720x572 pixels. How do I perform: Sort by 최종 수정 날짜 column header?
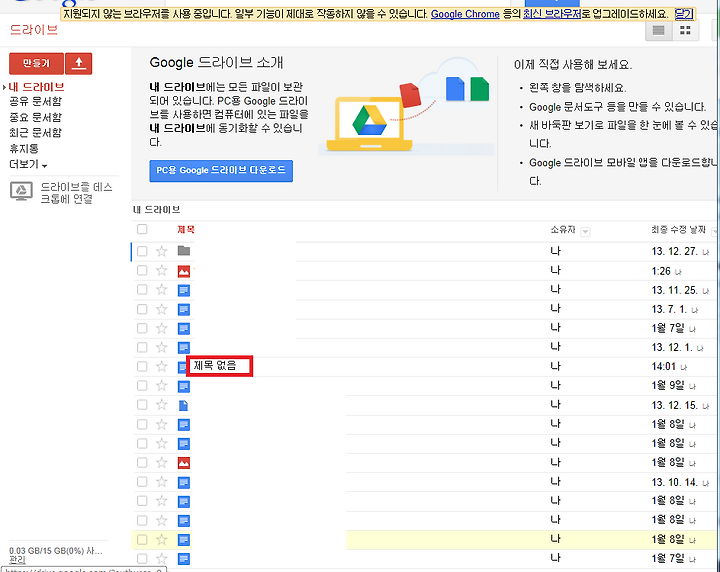point(678,230)
